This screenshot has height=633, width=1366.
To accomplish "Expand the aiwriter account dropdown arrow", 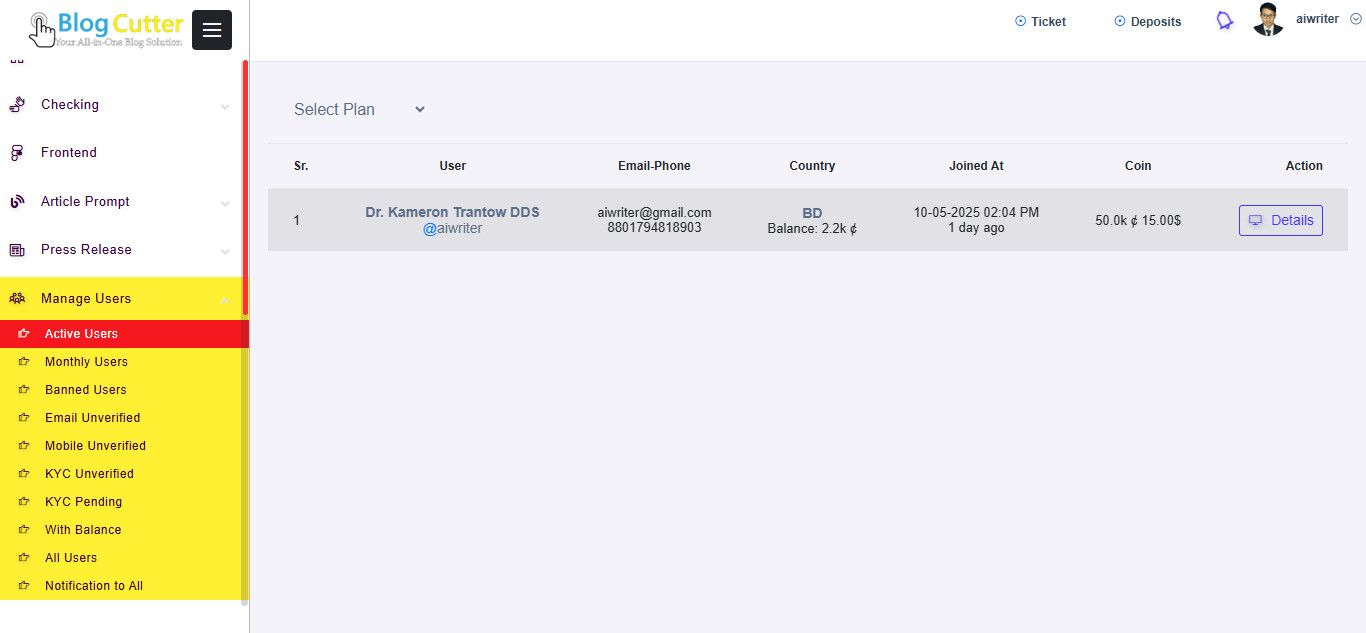I will click(1356, 19).
